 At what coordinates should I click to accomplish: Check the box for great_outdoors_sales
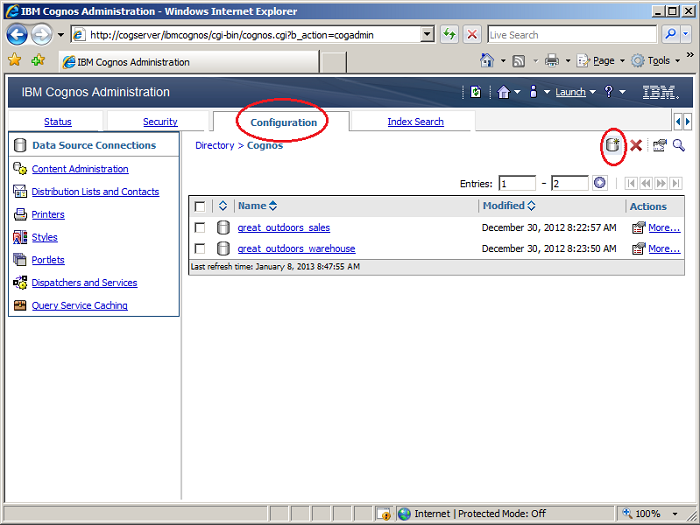[x=200, y=228]
